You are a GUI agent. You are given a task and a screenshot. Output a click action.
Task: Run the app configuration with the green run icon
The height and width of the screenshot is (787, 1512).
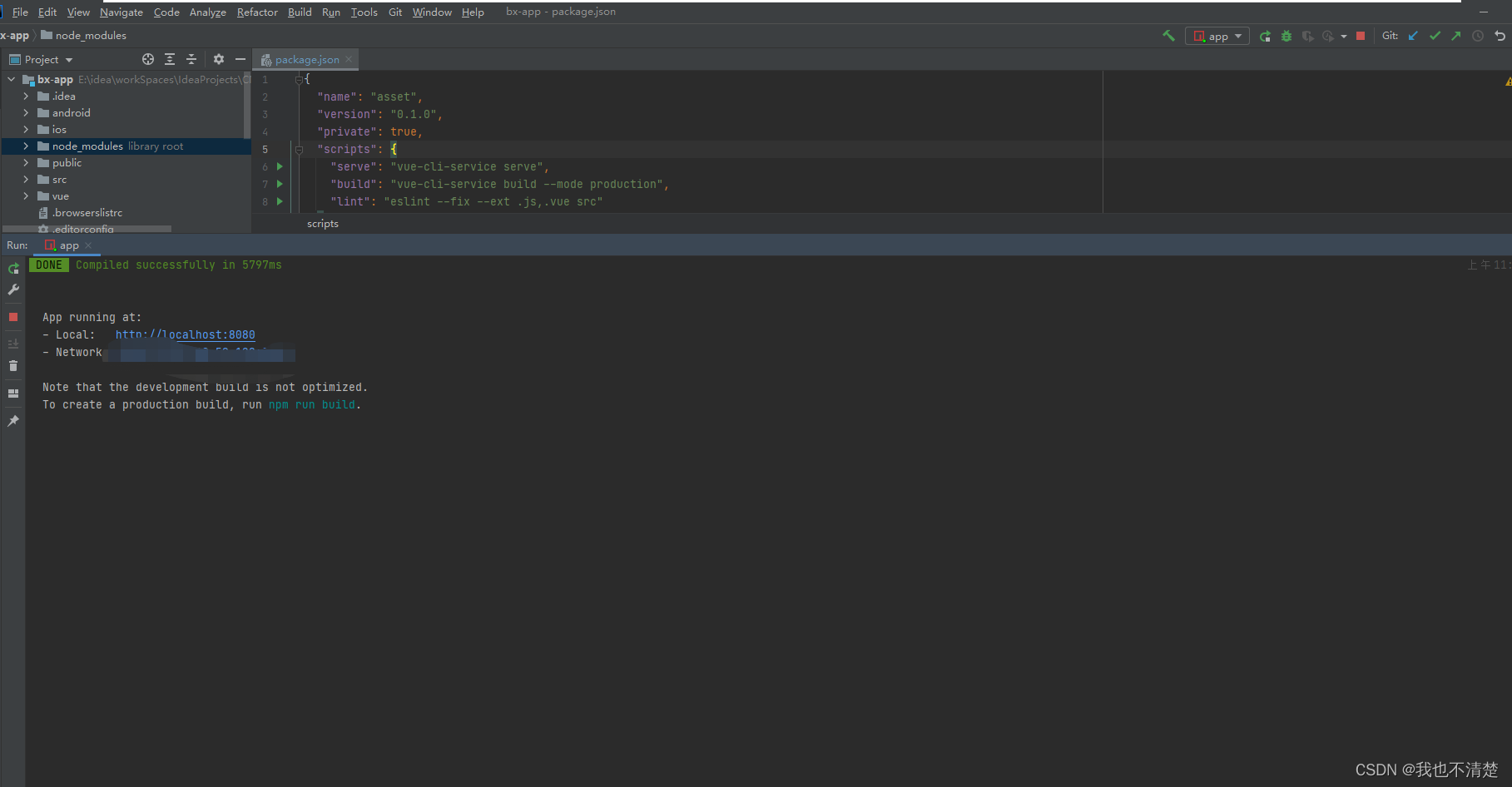click(x=1266, y=37)
